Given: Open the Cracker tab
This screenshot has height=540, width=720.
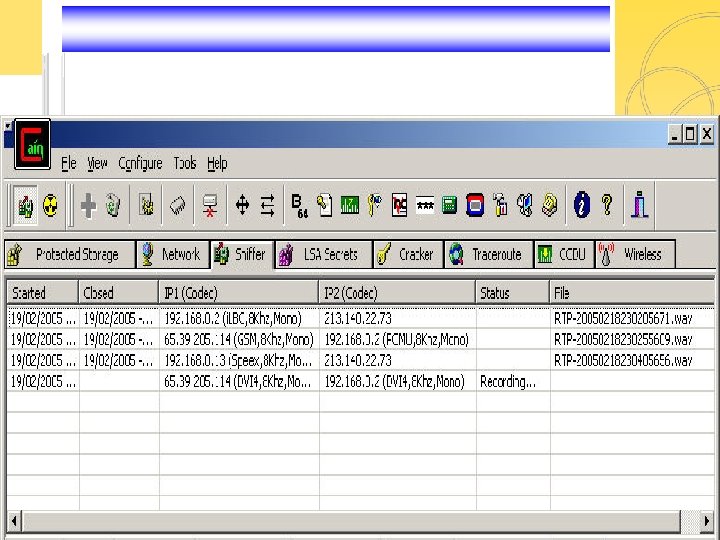Looking at the screenshot, I should point(408,254).
